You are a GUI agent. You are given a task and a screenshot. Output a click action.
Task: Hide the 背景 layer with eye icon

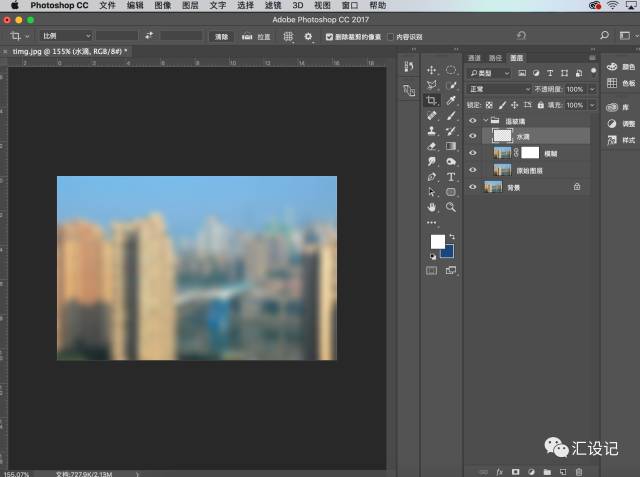pos(473,186)
